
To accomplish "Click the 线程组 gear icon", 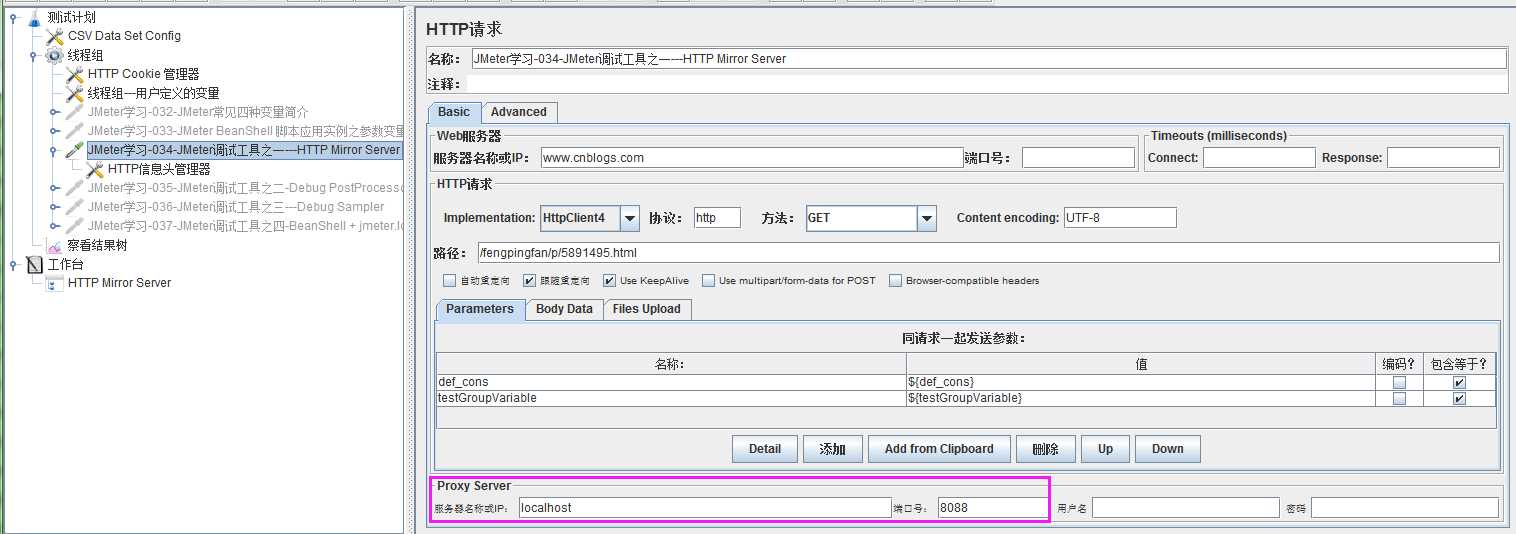I will 54,55.
